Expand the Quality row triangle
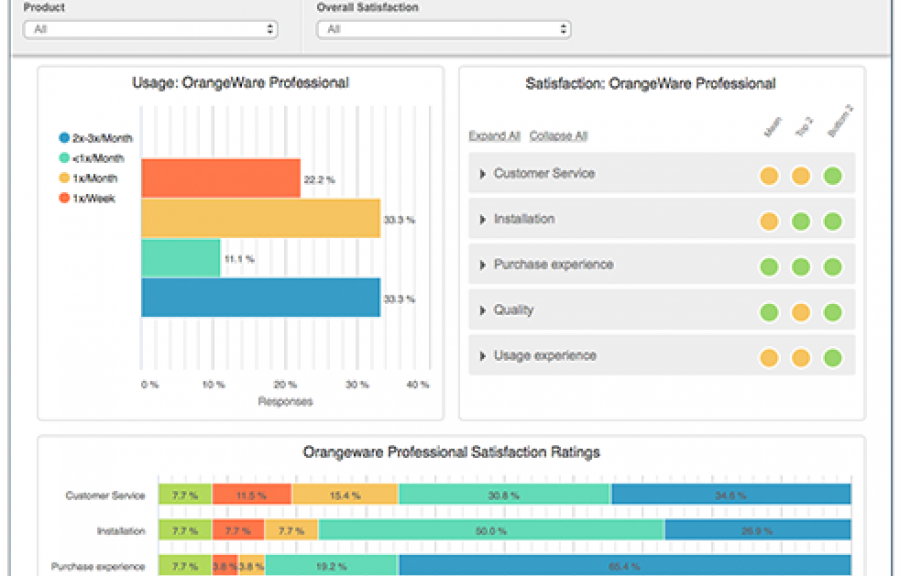This screenshot has height=576, width=900. (x=482, y=310)
